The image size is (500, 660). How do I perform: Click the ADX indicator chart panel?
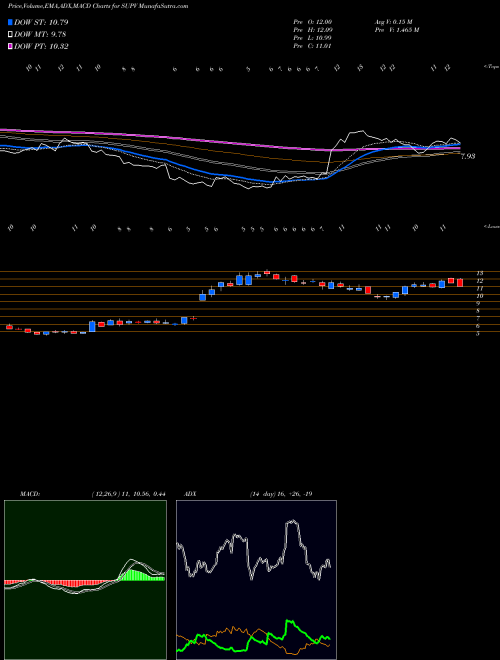coord(256,580)
